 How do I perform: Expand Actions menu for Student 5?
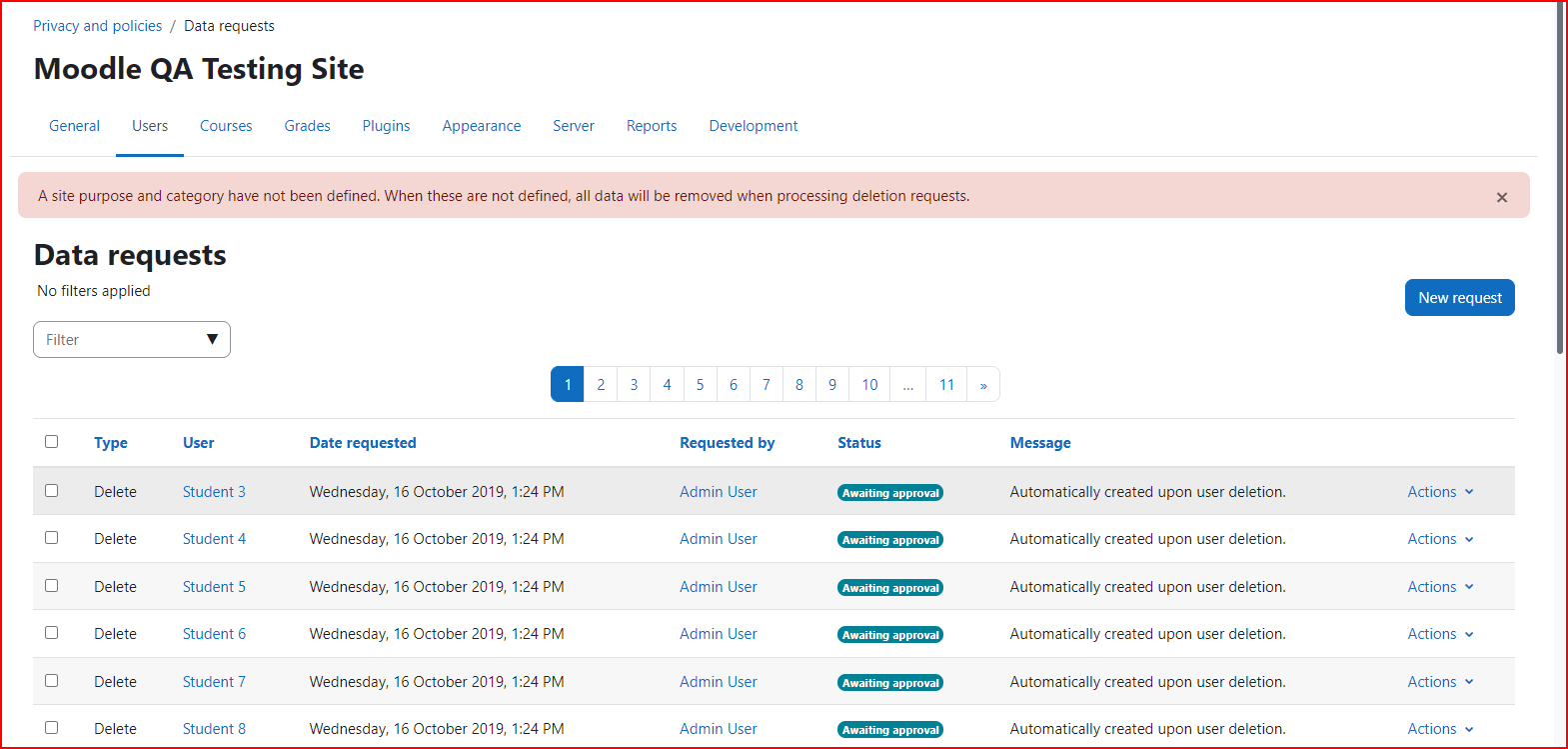pyautogui.click(x=1440, y=587)
